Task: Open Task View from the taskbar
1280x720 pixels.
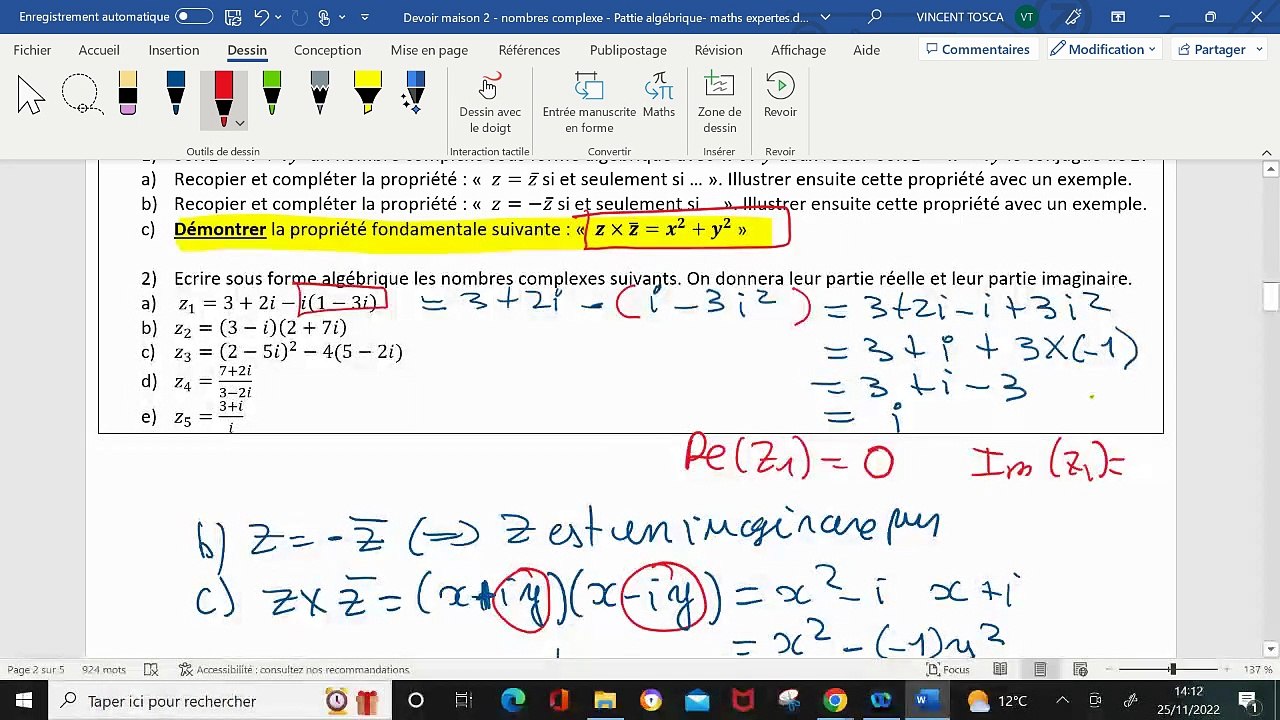Action: pos(463,701)
